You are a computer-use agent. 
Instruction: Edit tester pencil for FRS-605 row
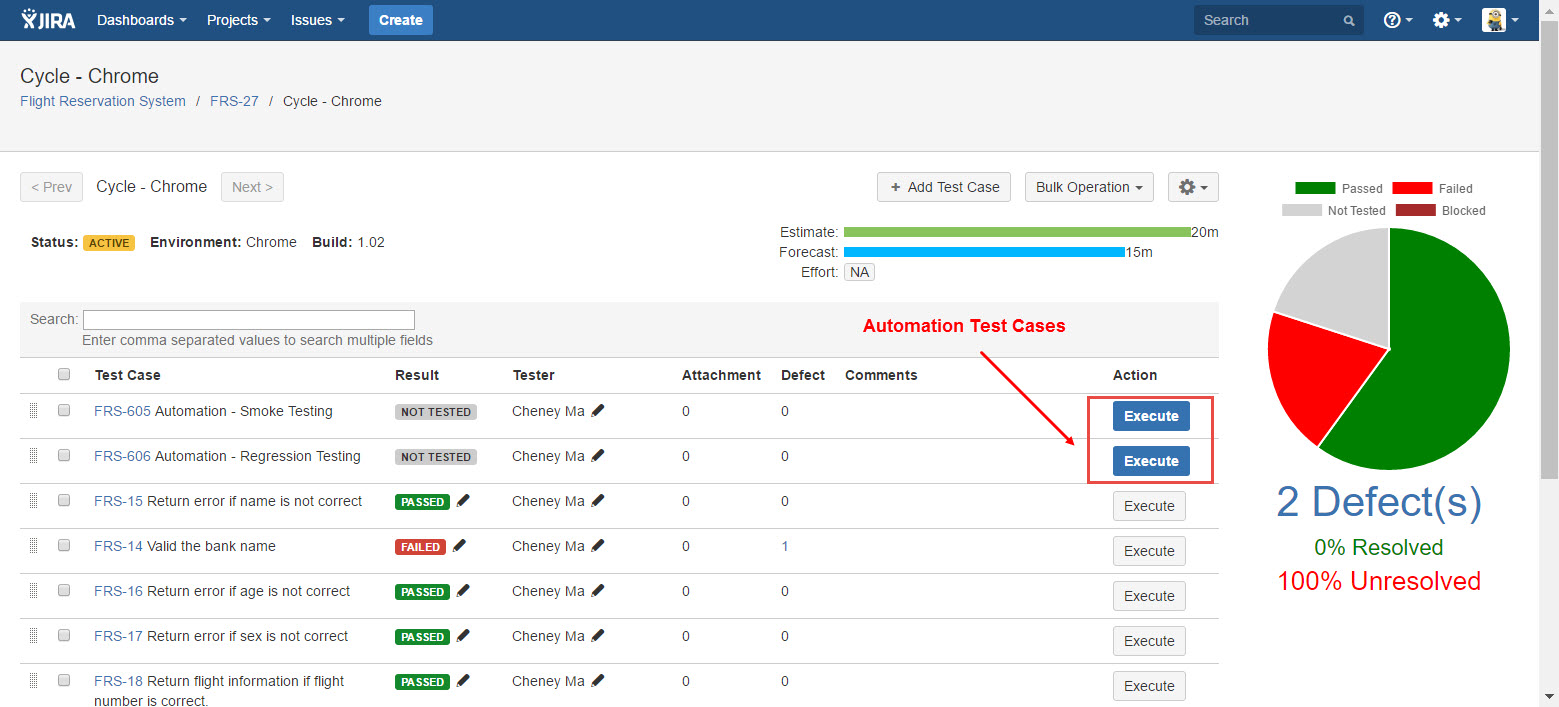598,411
